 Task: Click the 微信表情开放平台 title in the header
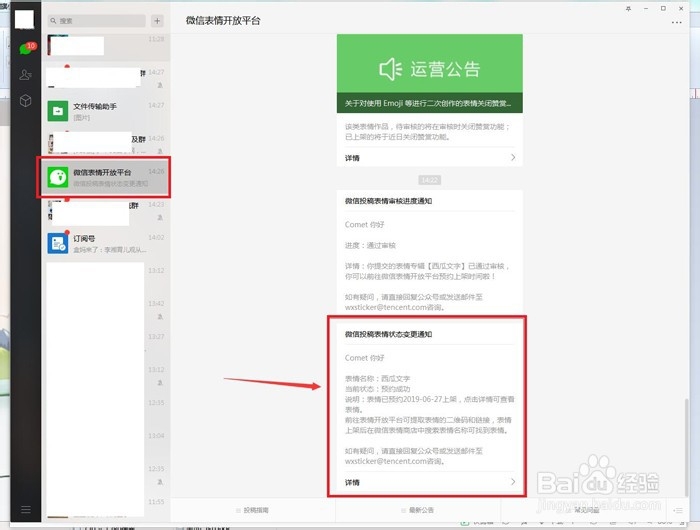click(223, 21)
